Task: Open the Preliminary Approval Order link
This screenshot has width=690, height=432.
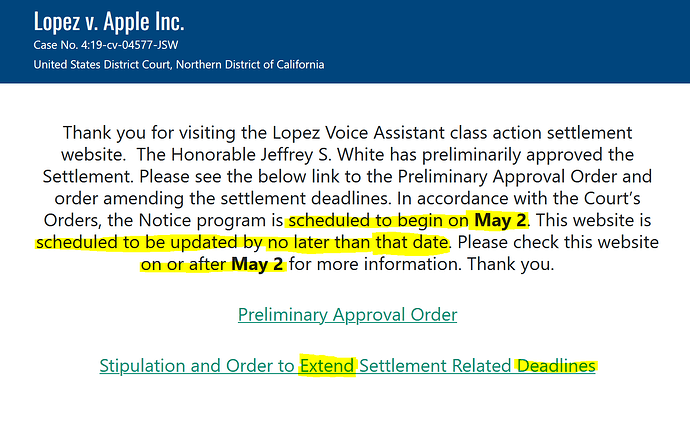Action: (347, 315)
